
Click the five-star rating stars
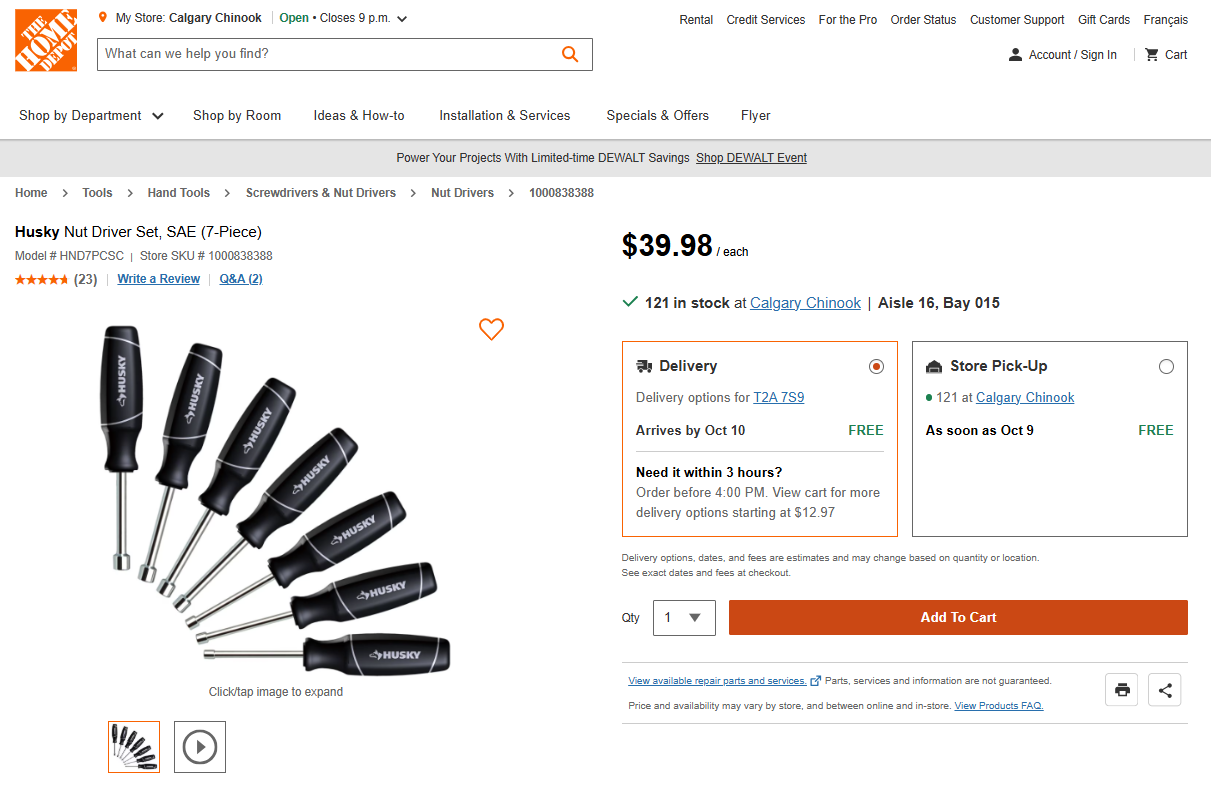coord(43,279)
